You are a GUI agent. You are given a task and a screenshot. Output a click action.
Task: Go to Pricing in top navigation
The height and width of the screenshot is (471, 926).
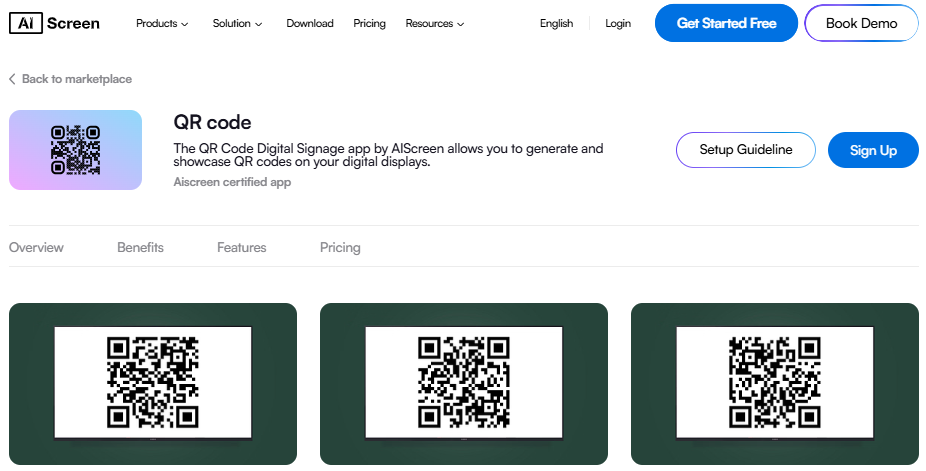click(x=369, y=24)
